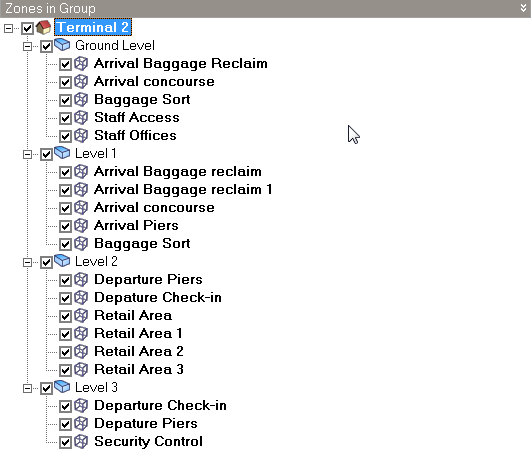This screenshot has width=531, height=454.
Task: Click the Terminal 2 house icon
Action: (x=43, y=27)
